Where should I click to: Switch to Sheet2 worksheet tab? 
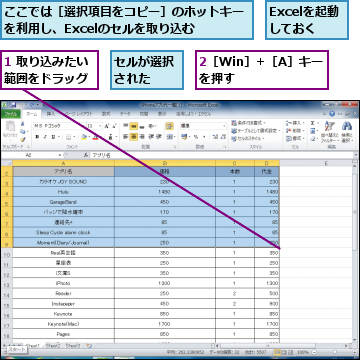point(53,346)
